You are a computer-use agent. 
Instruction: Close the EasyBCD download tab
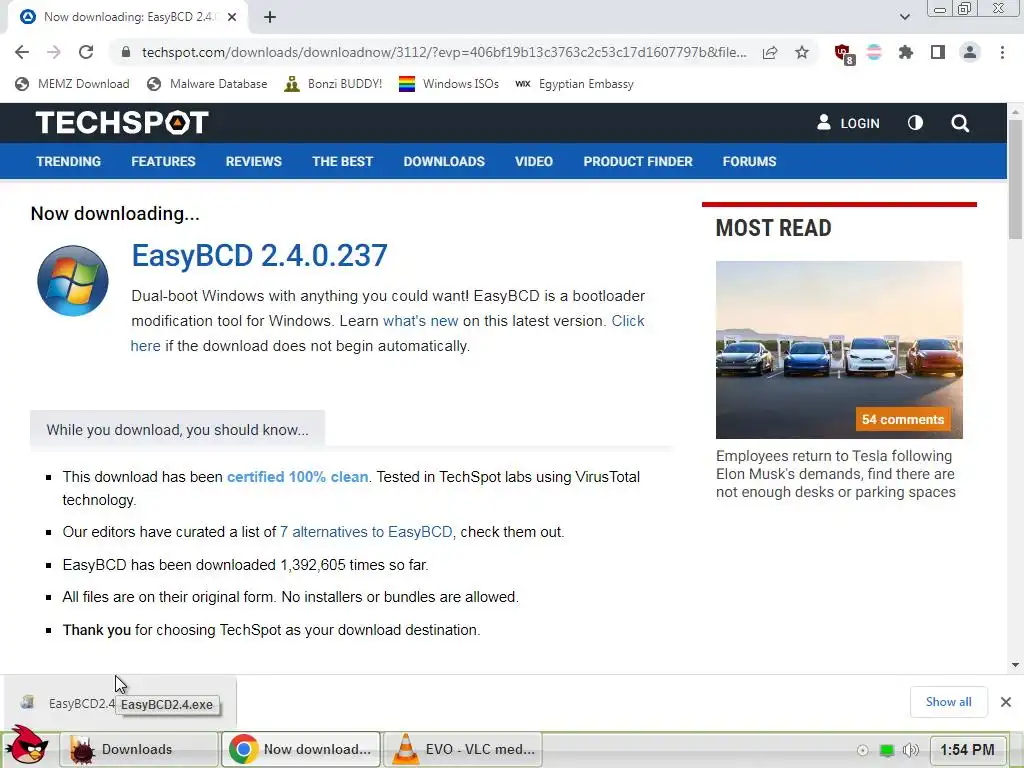[232, 18]
